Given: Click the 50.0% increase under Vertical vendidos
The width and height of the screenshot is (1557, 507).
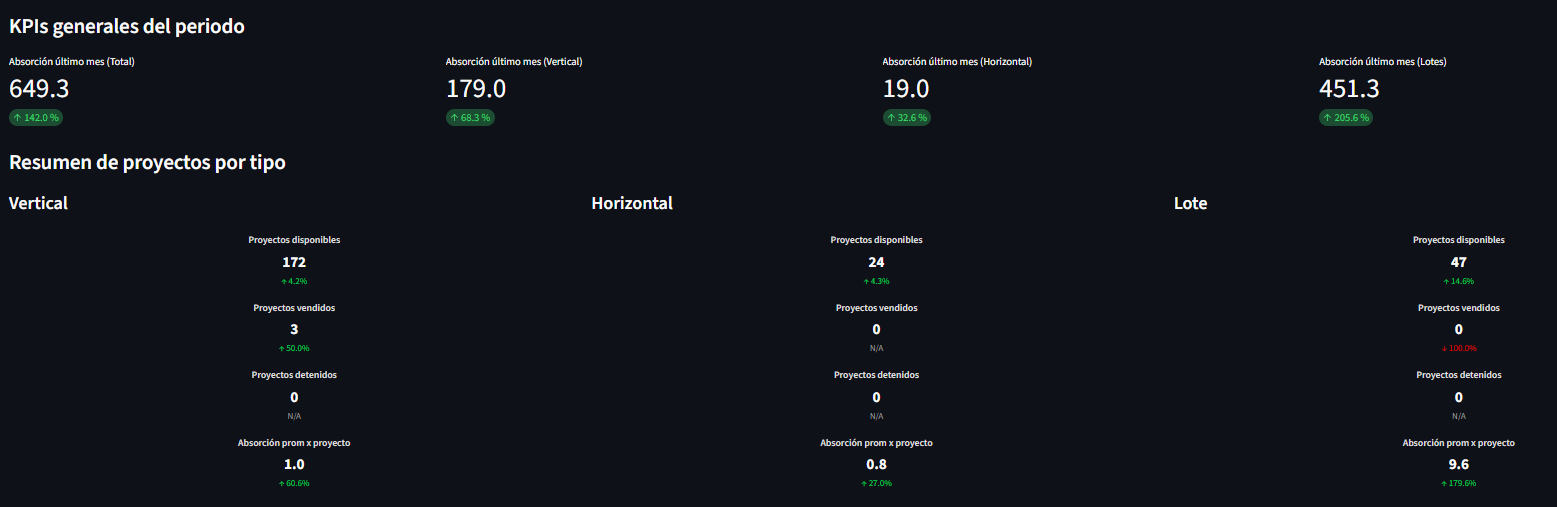Looking at the screenshot, I should (x=294, y=348).
